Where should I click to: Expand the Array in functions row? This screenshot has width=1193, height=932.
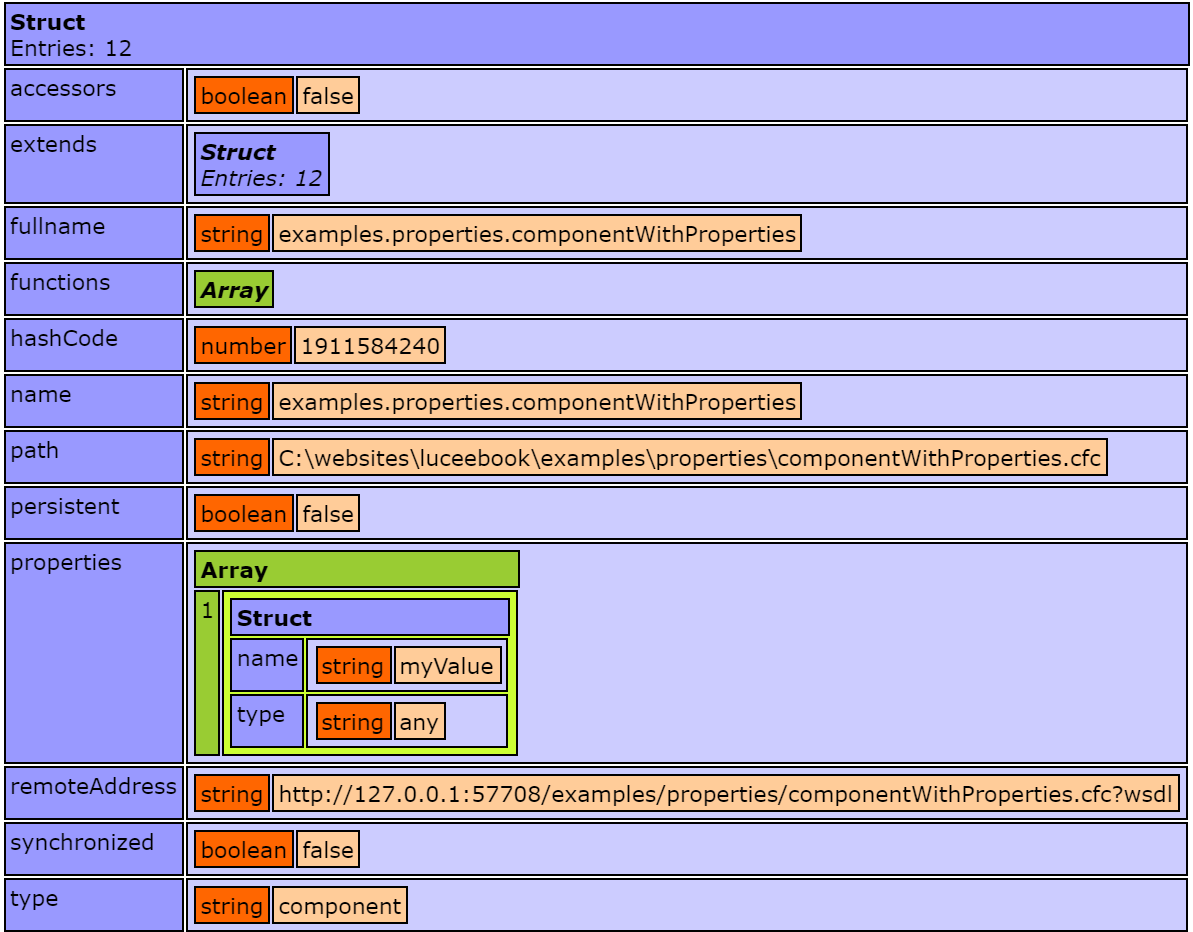(234, 291)
